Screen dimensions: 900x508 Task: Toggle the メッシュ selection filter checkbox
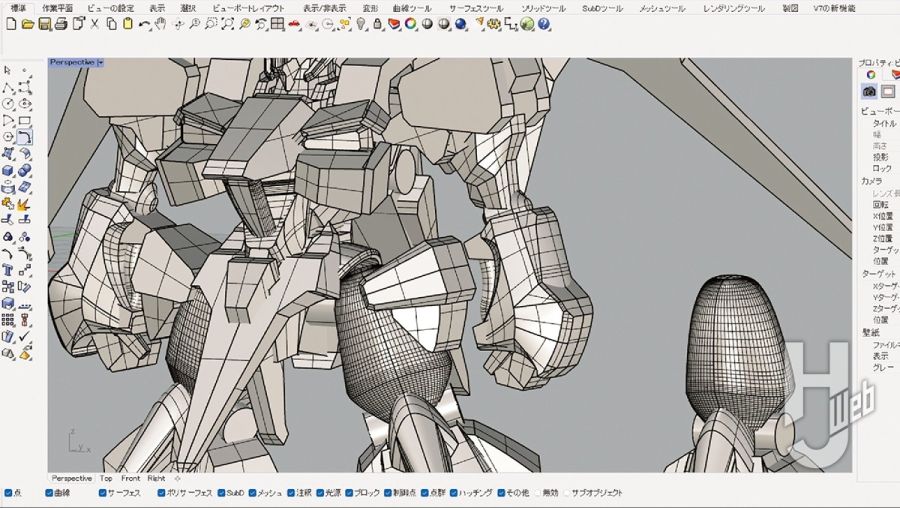click(251, 493)
